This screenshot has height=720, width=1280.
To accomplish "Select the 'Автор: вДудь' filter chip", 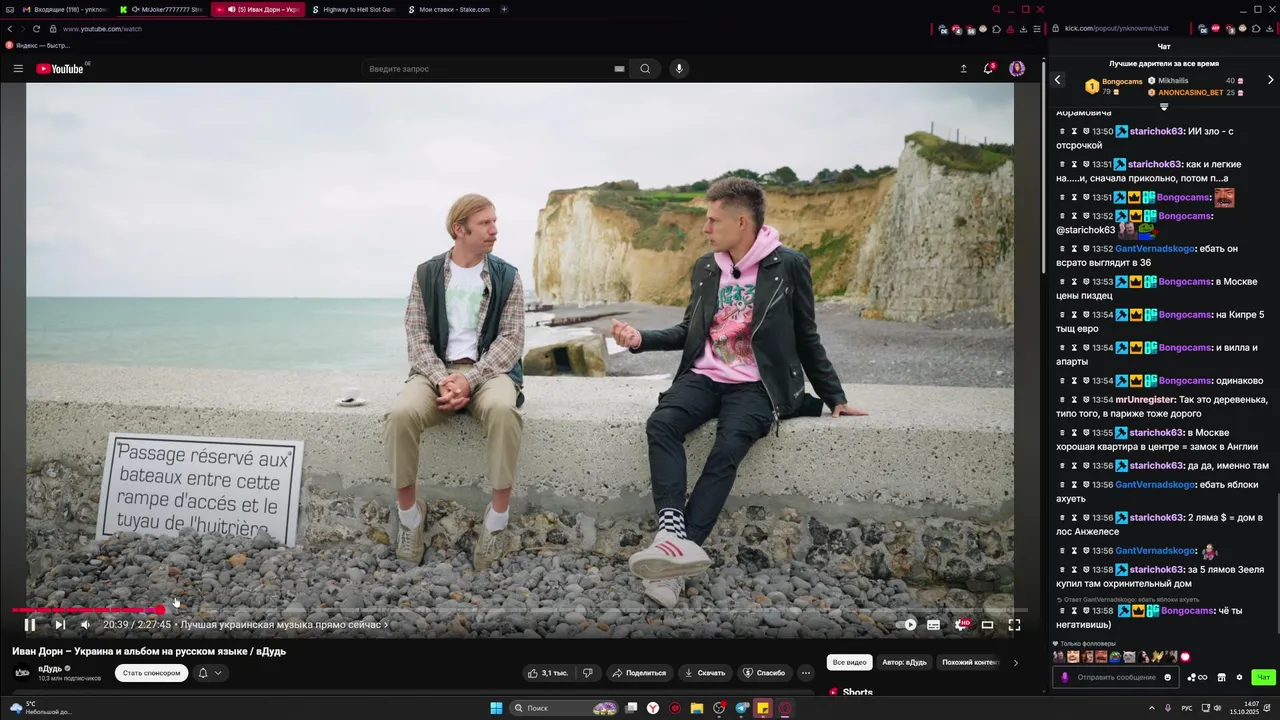I will click(x=904, y=662).
